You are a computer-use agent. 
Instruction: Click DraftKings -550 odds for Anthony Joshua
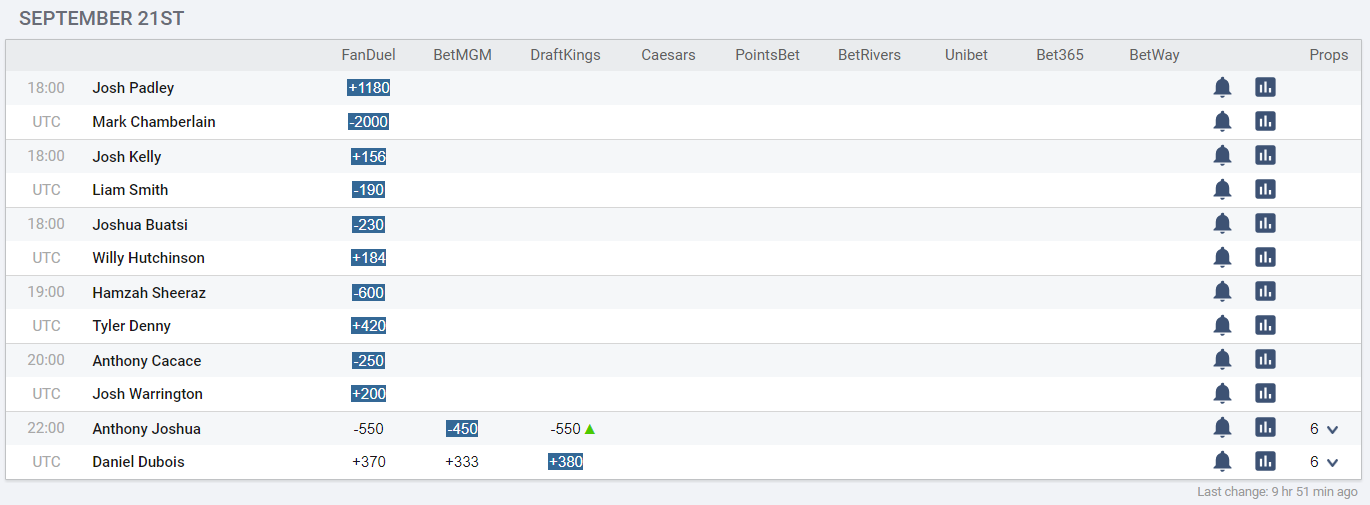(566, 429)
